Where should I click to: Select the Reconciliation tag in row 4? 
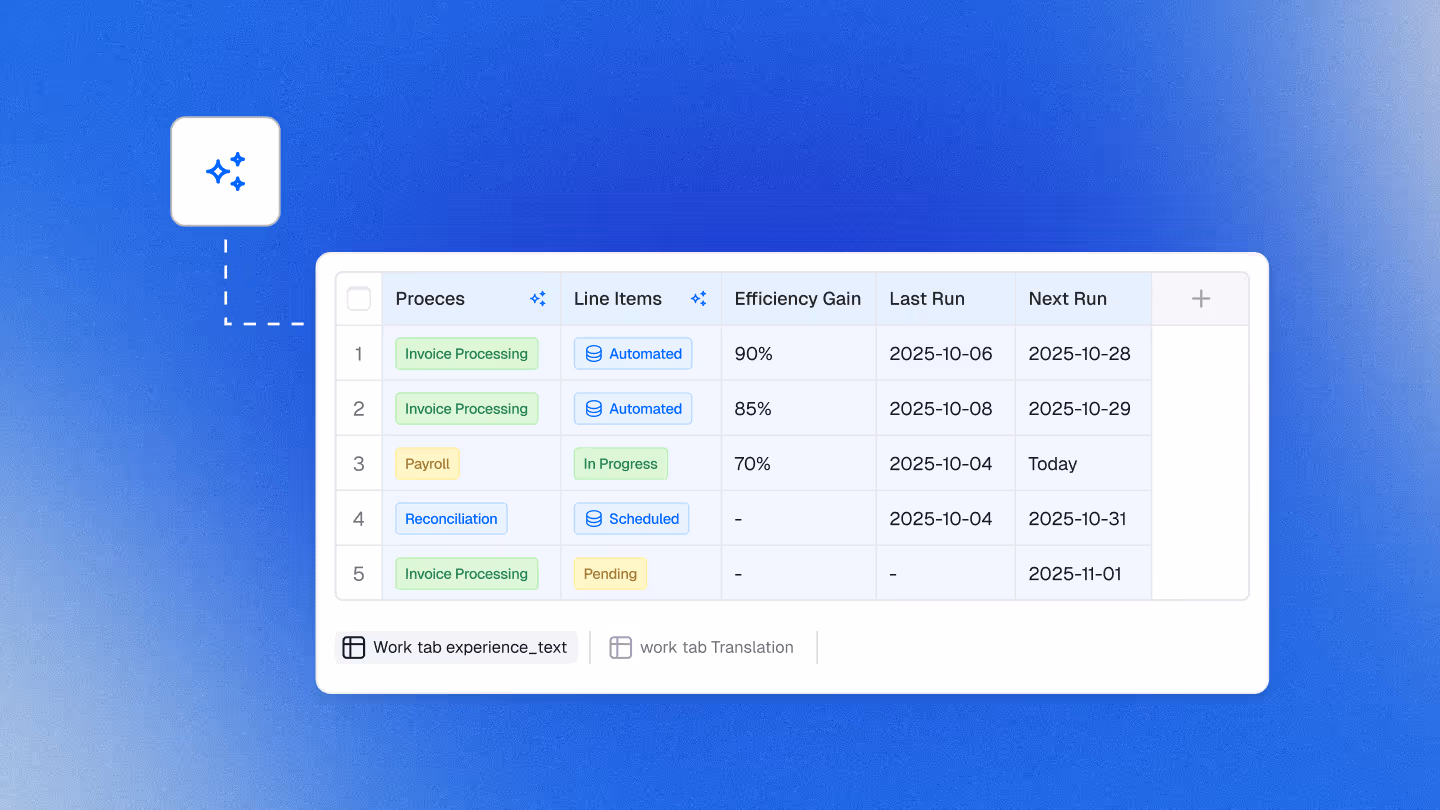click(x=451, y=518)
